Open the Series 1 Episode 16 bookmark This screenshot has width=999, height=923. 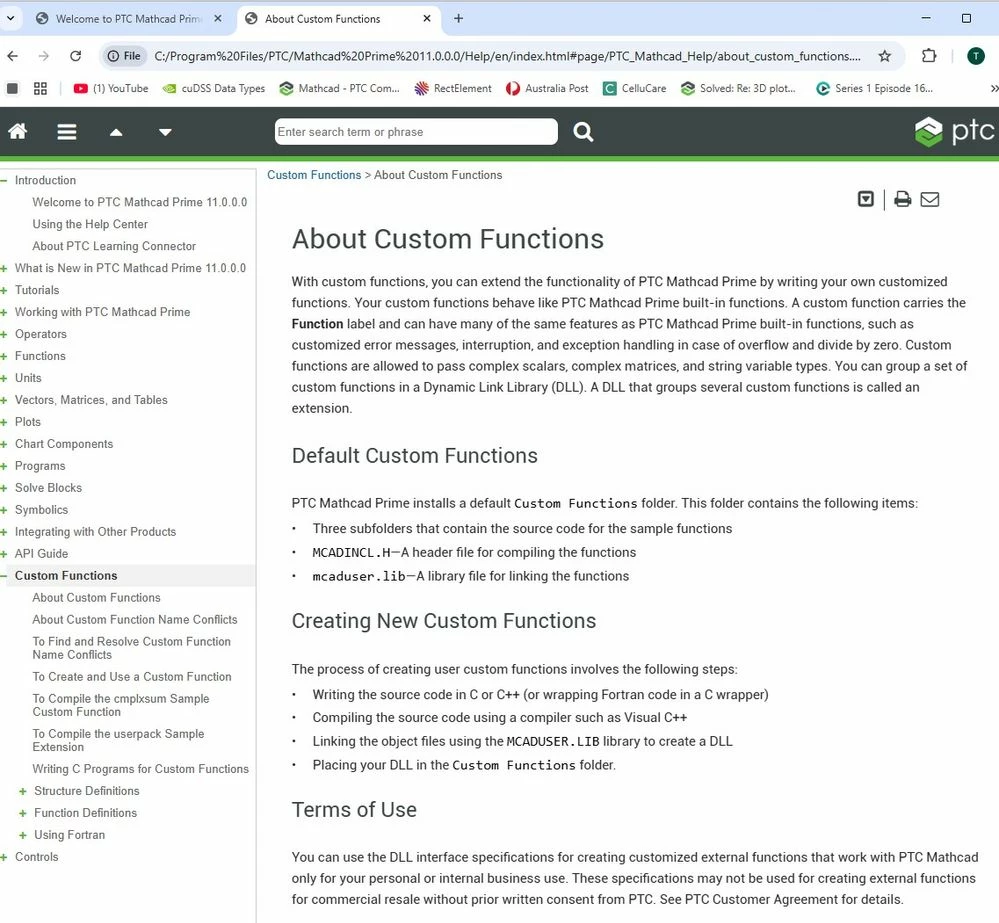(875, 89)
